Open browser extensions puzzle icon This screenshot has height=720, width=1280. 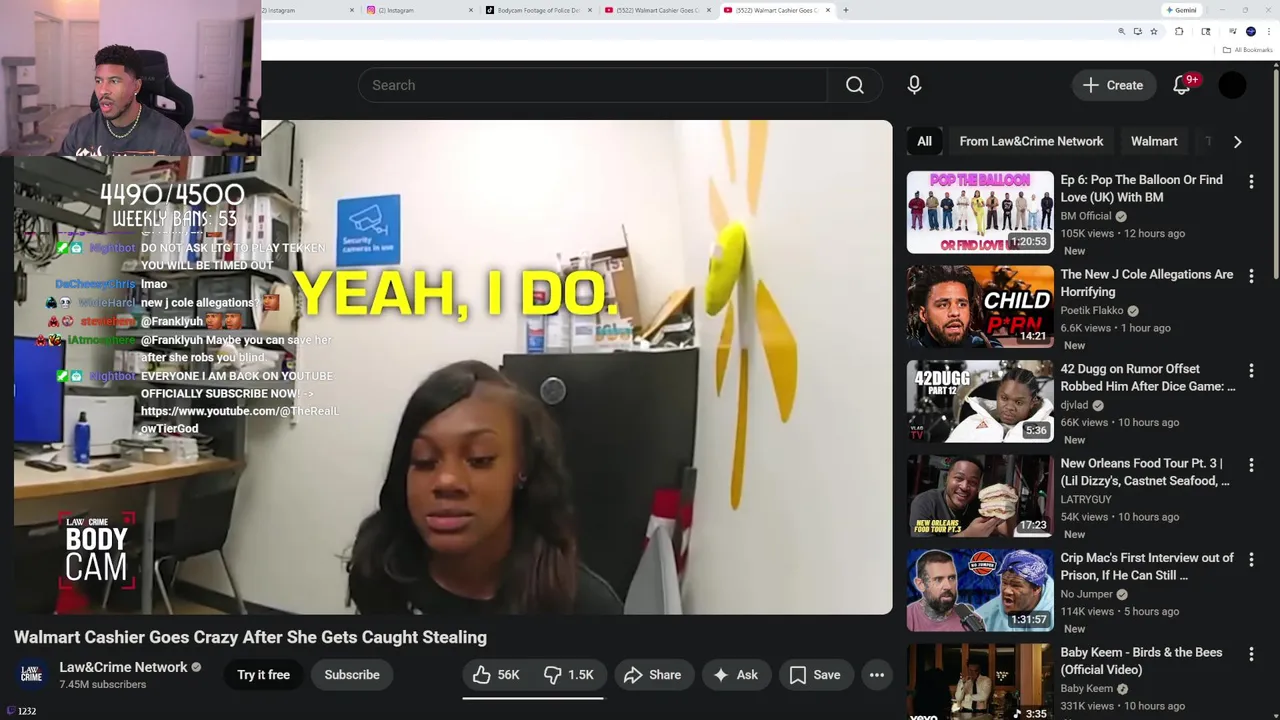[1178, 32]
